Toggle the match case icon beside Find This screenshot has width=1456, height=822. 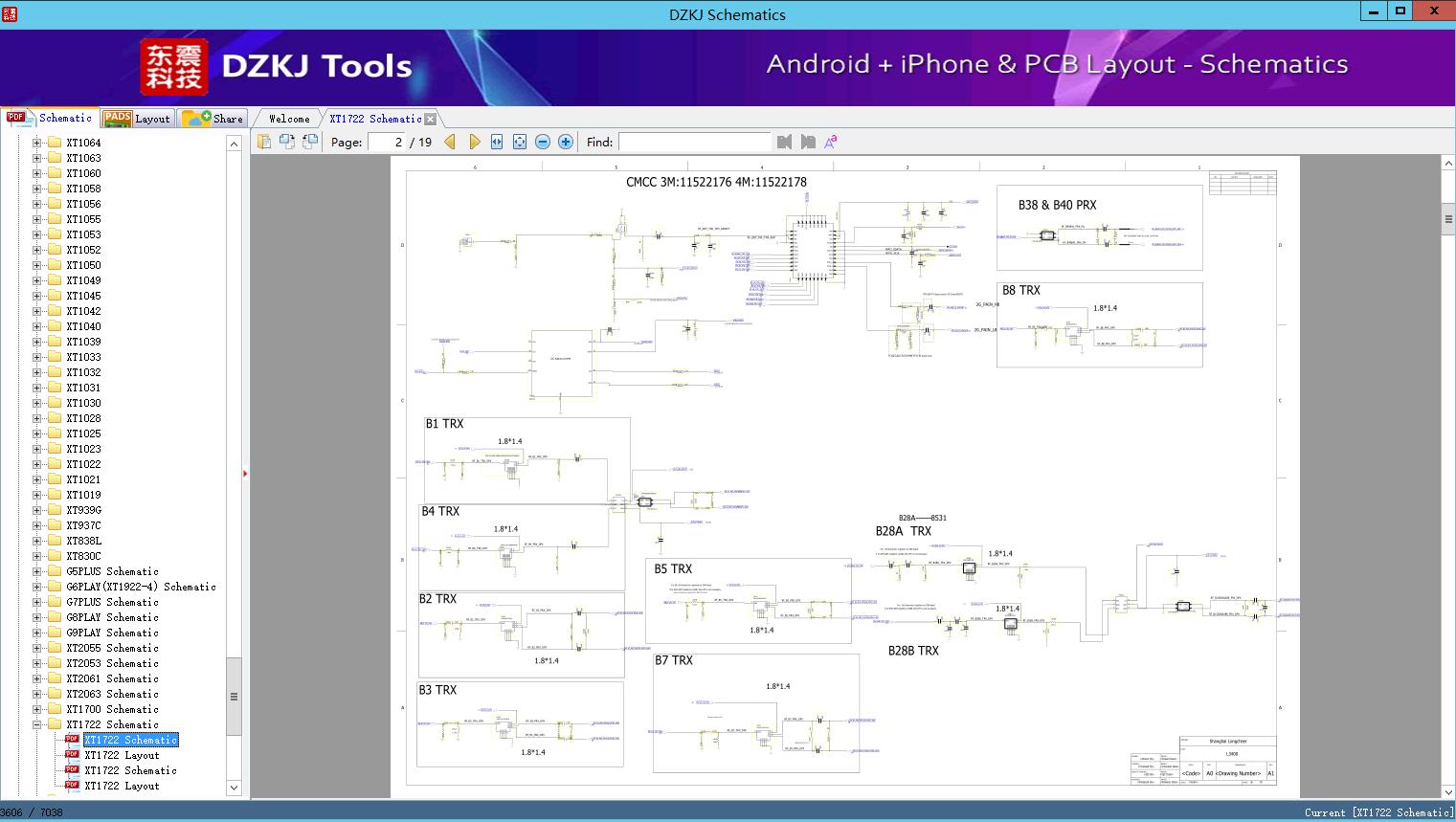coord(831,142)
